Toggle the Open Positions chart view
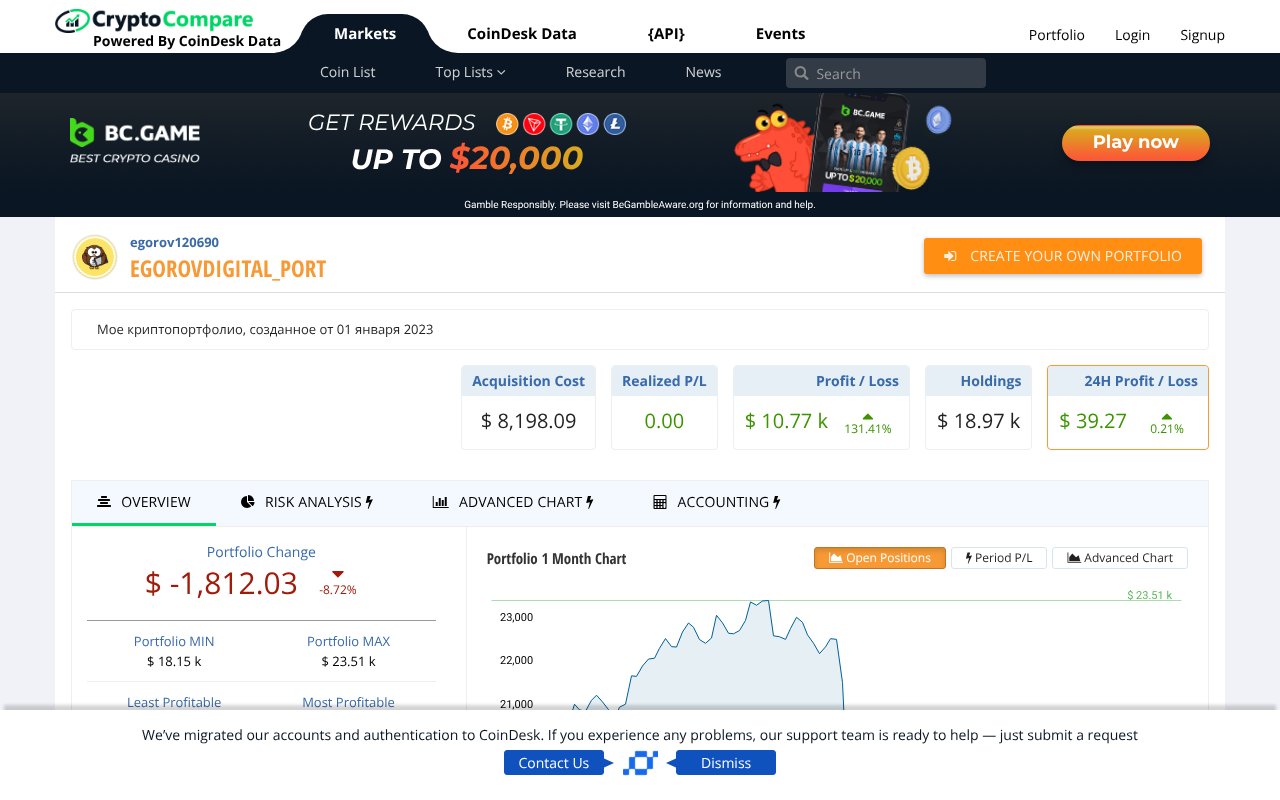1280x800 pixels. [x=879, y=558]
